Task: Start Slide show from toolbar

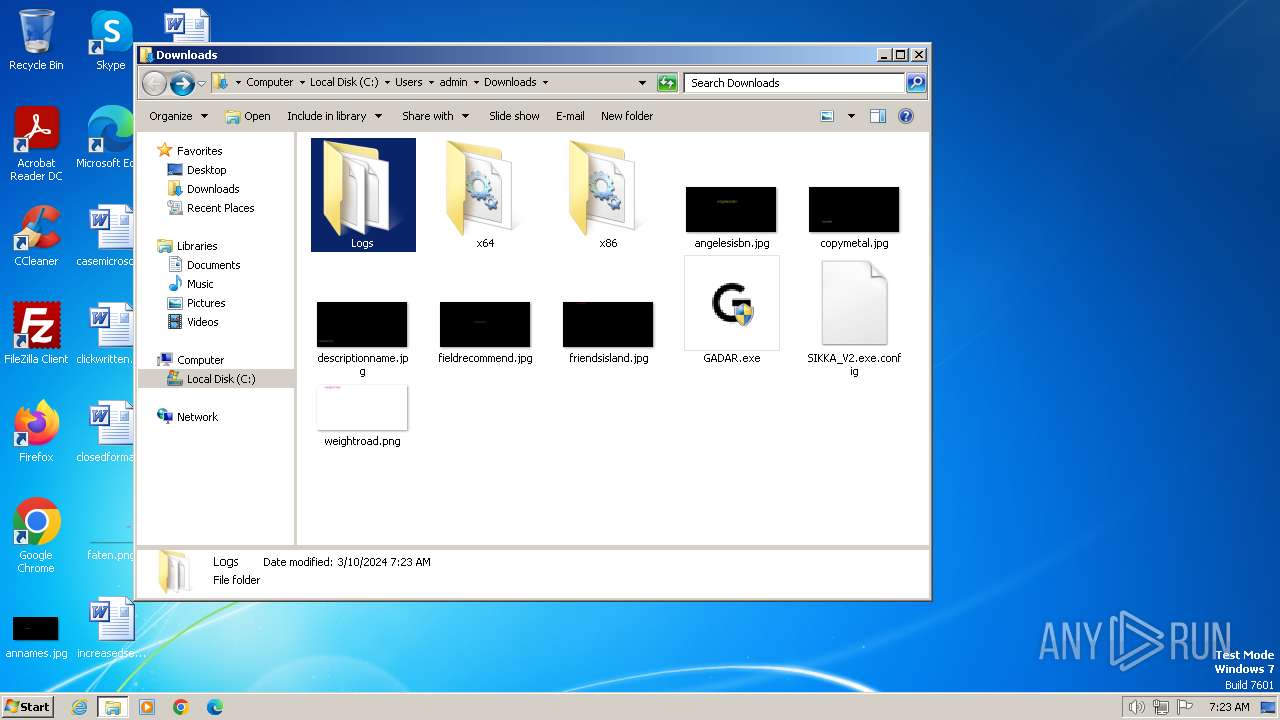Action: point(514,116)
